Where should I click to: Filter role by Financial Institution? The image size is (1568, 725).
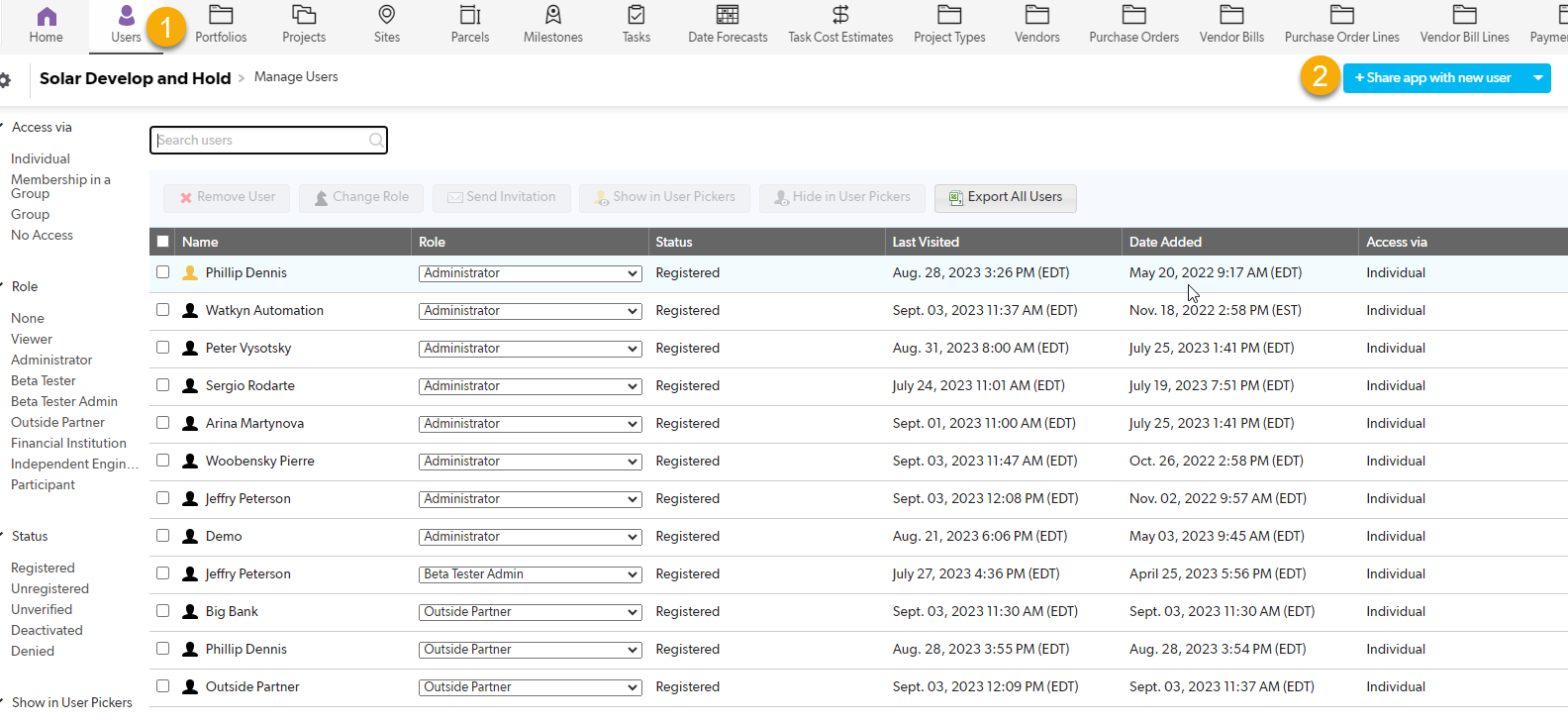[68, 443]
